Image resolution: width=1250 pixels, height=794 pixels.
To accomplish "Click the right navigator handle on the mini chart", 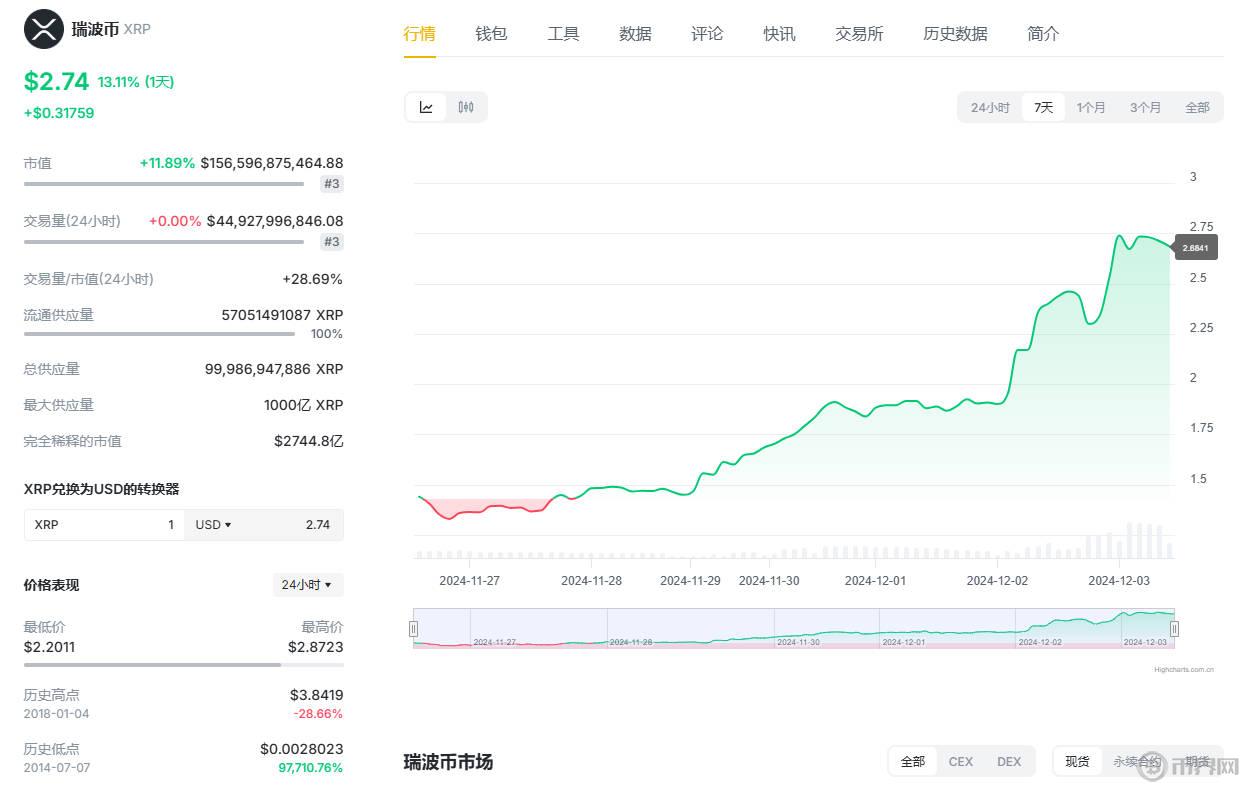I will tap(1174, 628).
